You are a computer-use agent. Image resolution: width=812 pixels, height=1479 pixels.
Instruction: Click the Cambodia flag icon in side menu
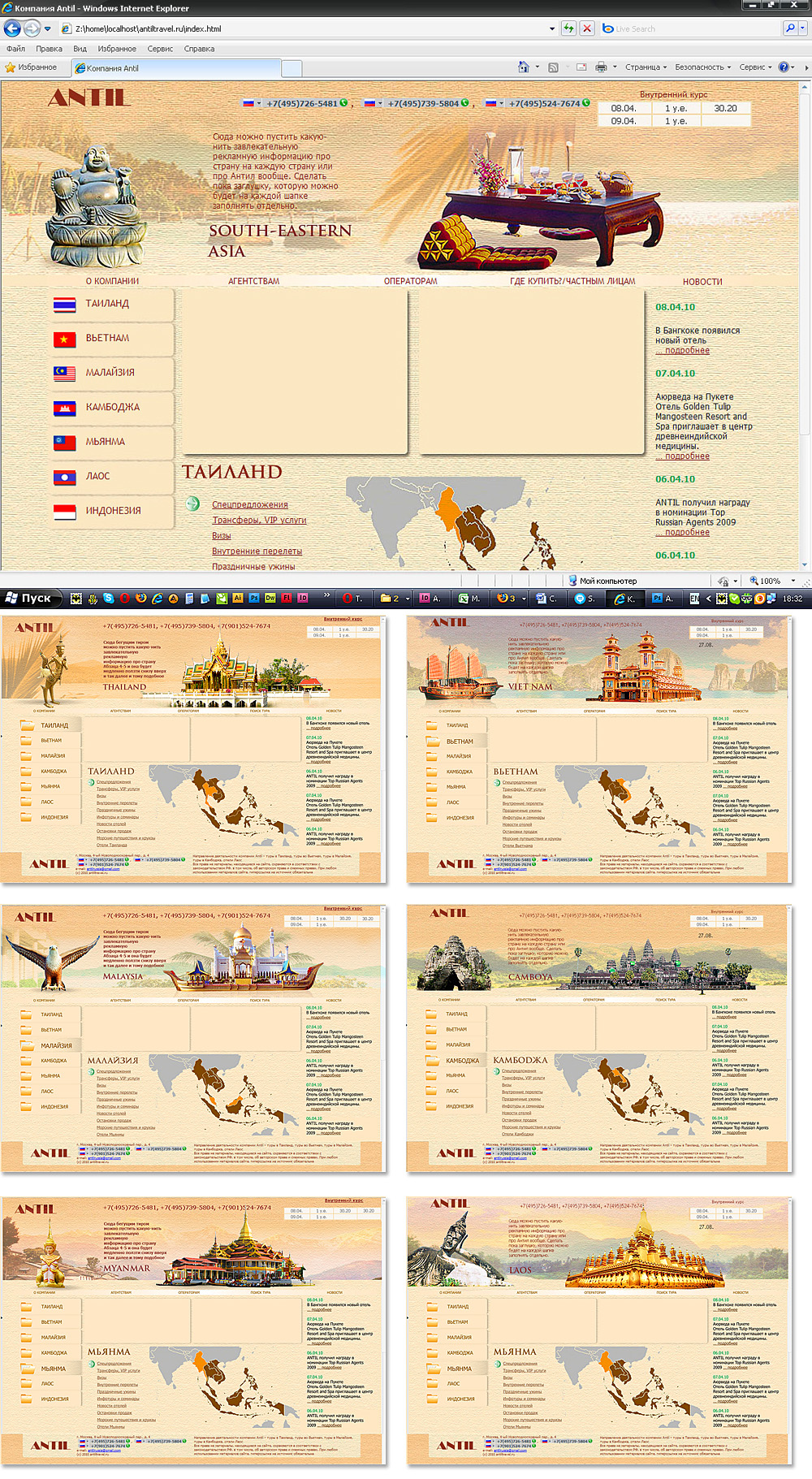[65, 409]
